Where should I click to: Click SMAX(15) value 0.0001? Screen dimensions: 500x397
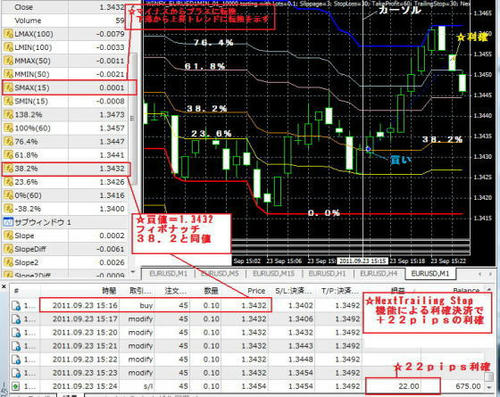(x=112, y=88)
